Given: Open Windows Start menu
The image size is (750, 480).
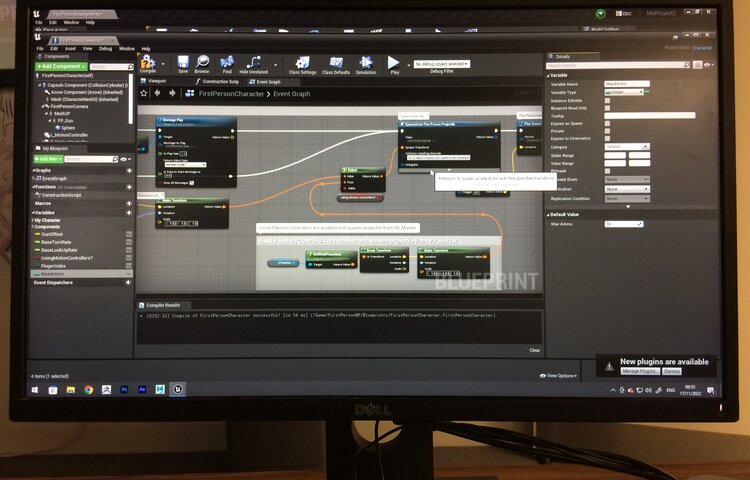Looking at the screenshot, I should [35, 390].
